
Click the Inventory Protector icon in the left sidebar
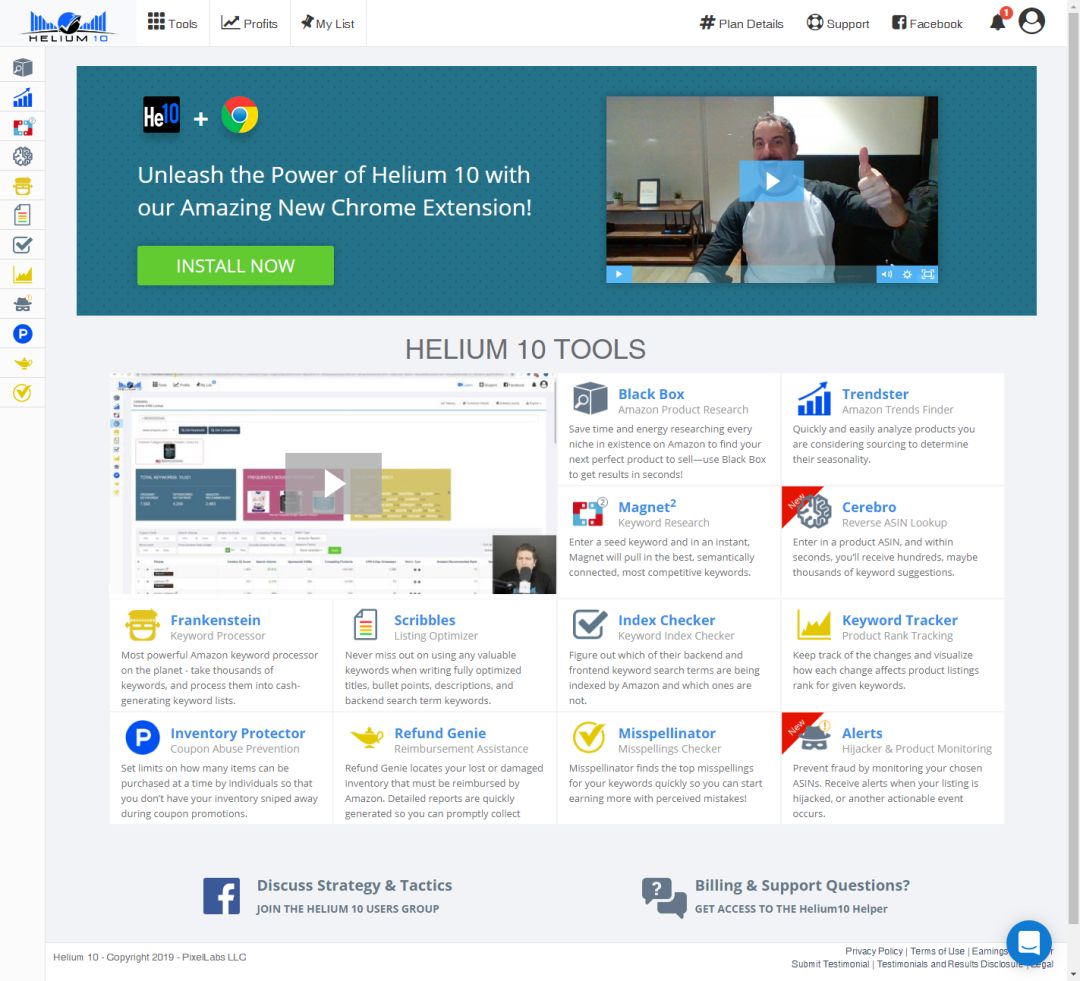coord(22,334)
